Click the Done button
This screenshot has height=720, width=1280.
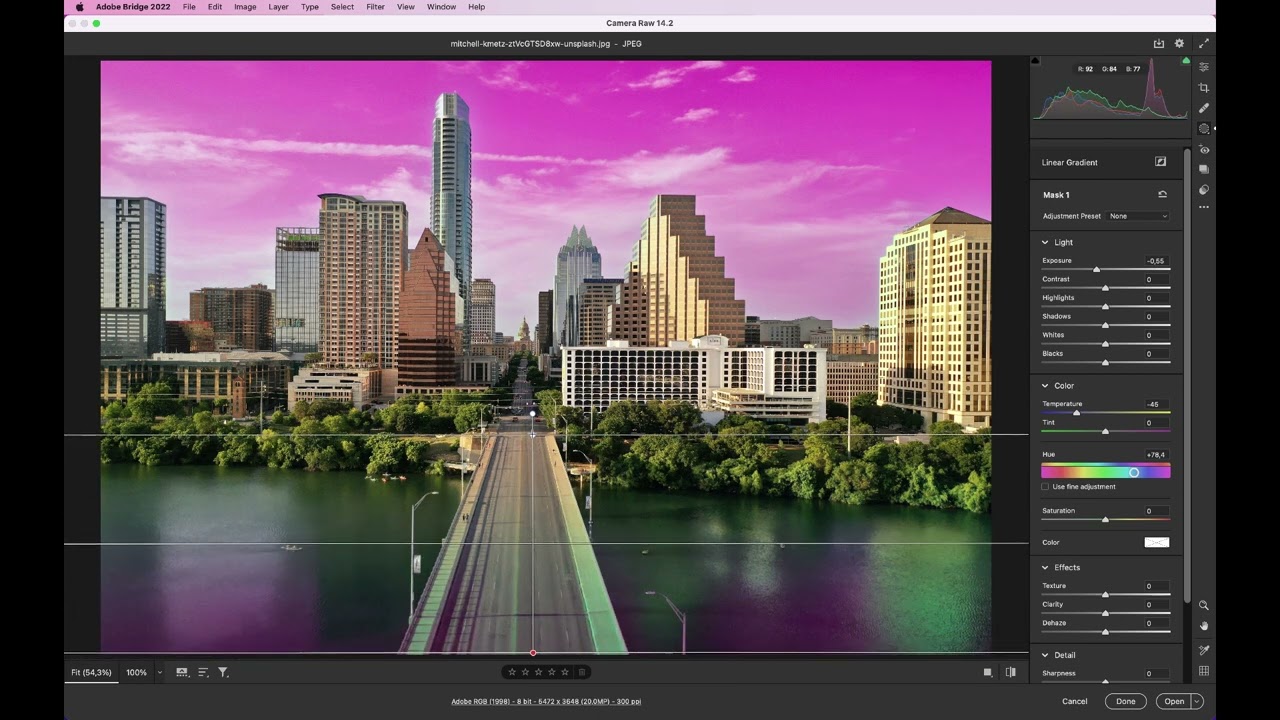tap(1125, 701)
